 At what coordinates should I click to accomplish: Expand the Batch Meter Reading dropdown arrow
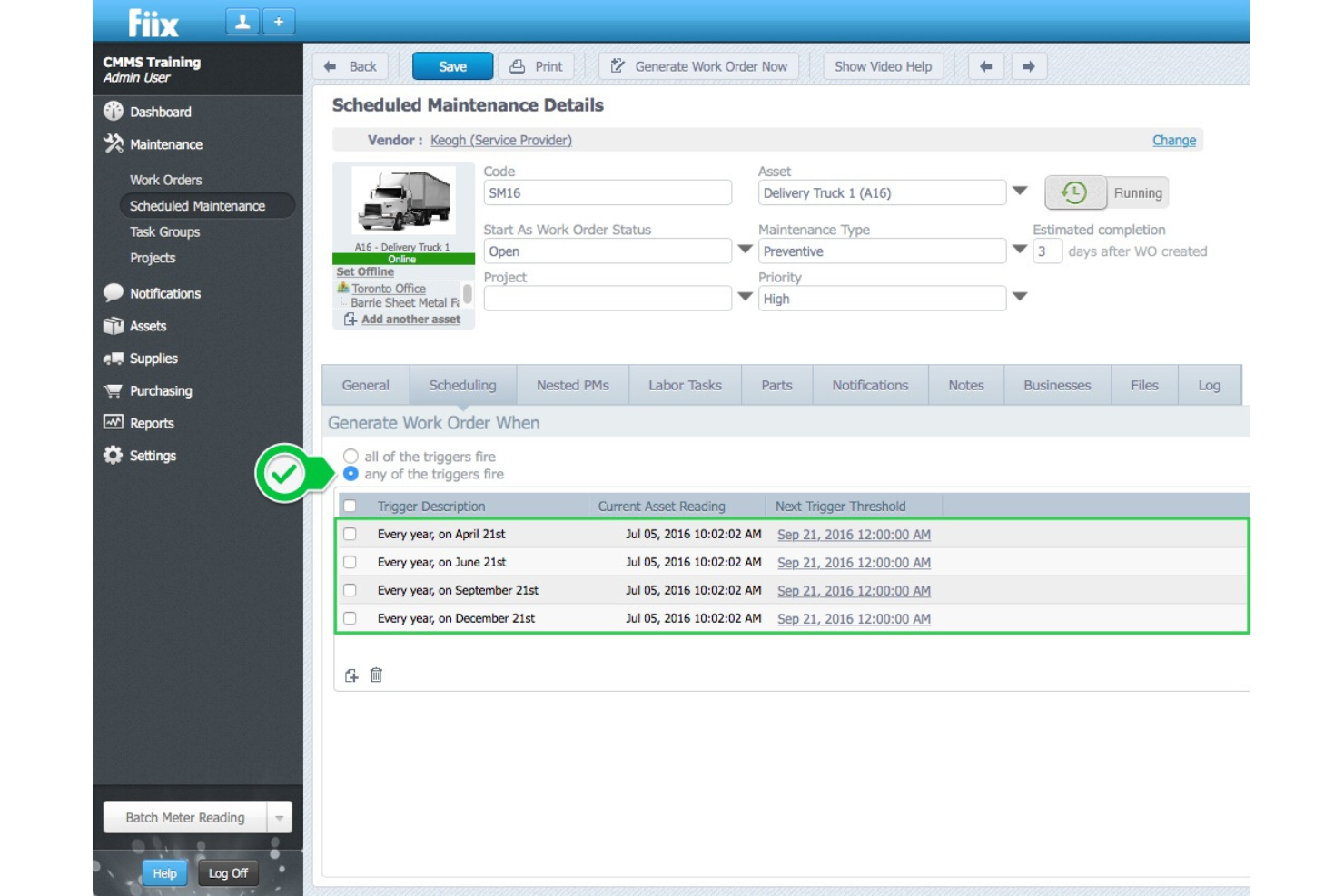click(280, 817)
